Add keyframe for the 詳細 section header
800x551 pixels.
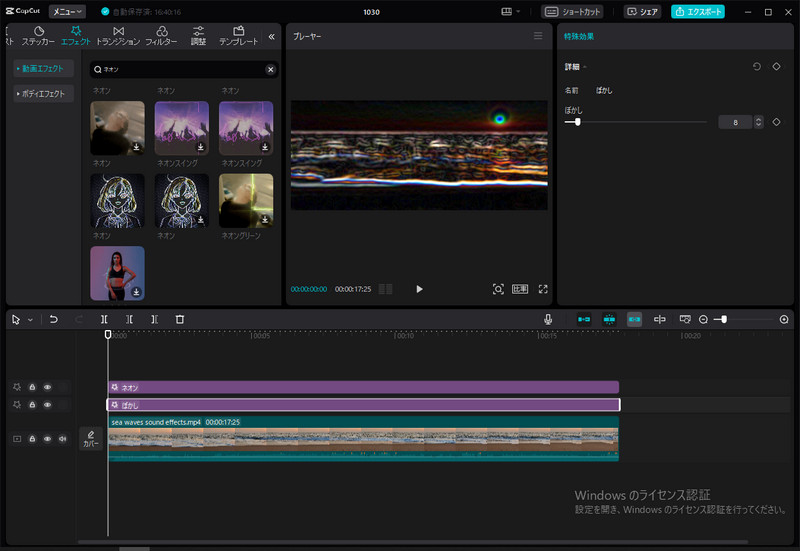click(x=777, y=66)
